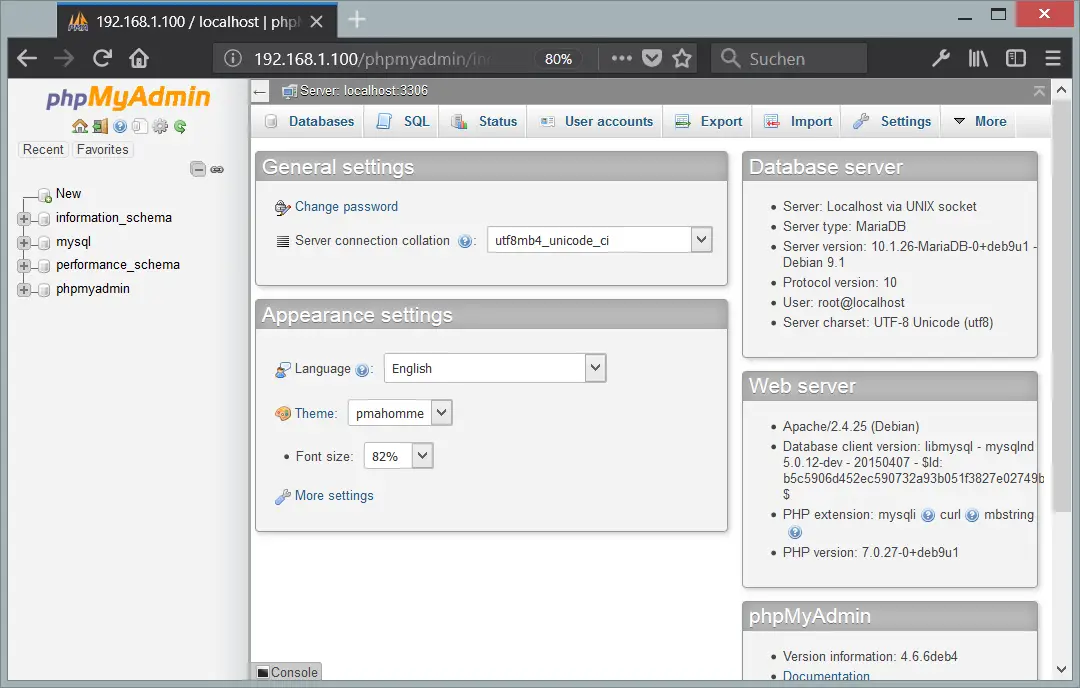Click the page scrollbar down arrow

[x=1061, y=669]
